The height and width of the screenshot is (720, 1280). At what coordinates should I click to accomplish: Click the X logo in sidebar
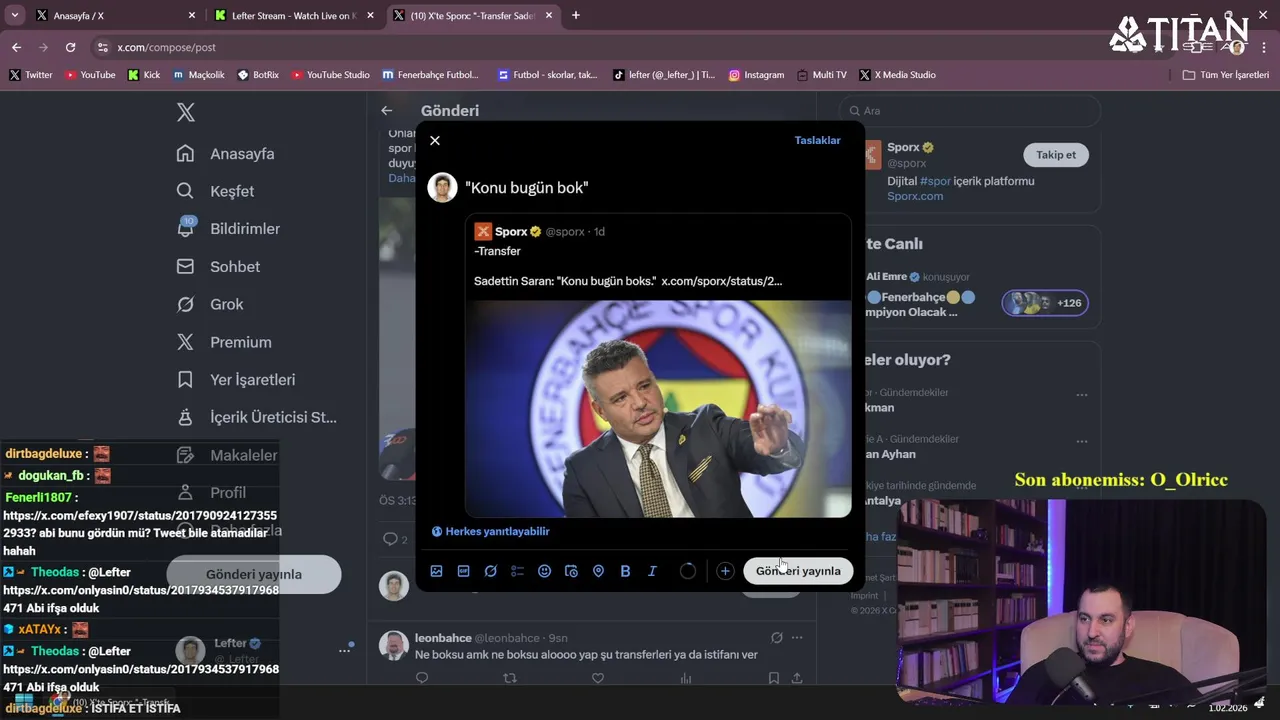(186, 113)
